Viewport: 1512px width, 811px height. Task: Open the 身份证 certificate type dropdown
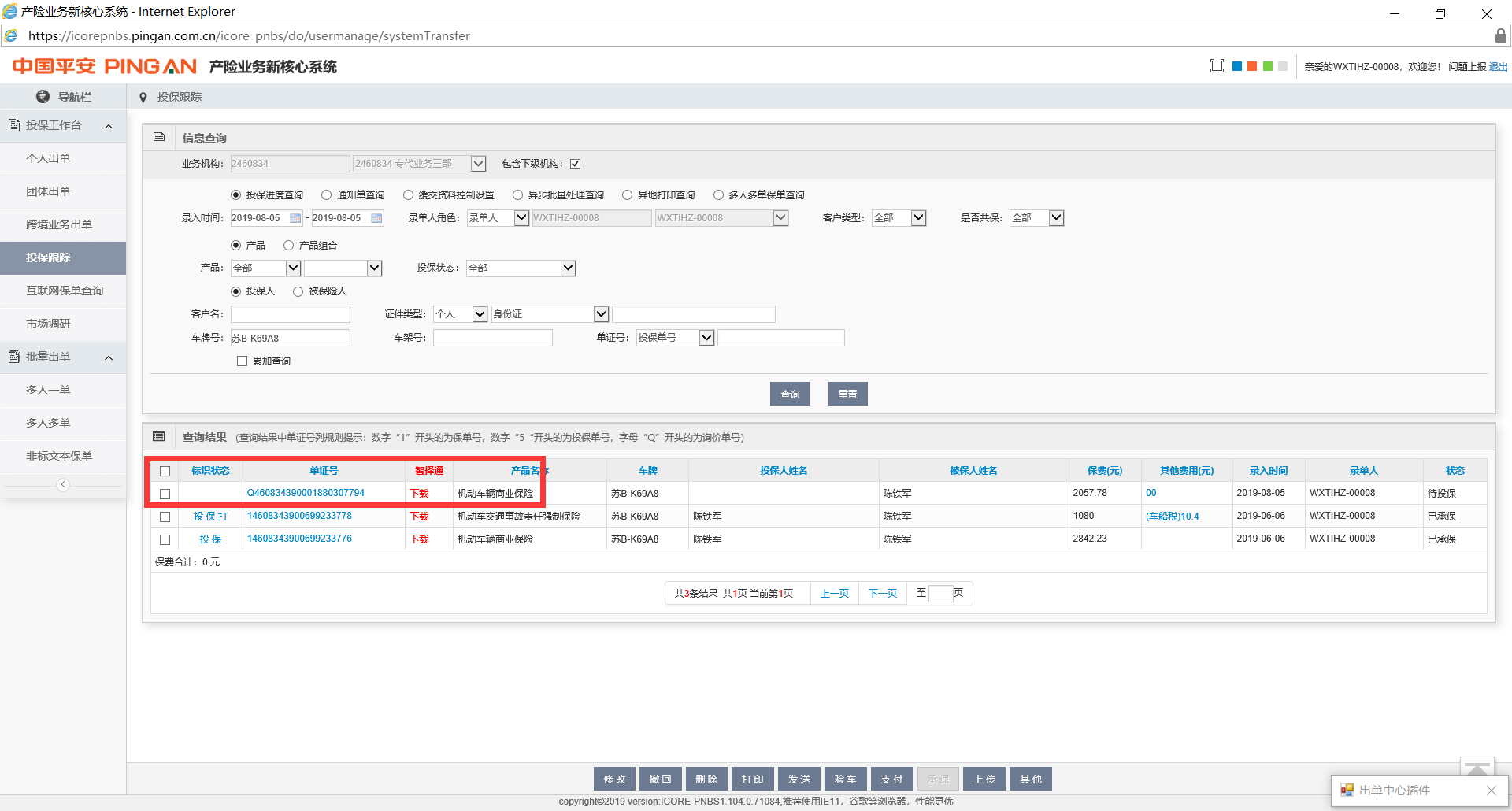point(601,314)
